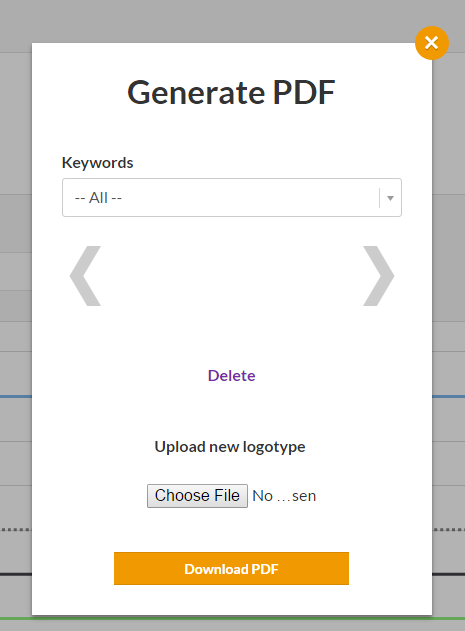Click the Keywords field label
Image resolution: width=465 pixels, height=631 pixels.
click(97, 163)
